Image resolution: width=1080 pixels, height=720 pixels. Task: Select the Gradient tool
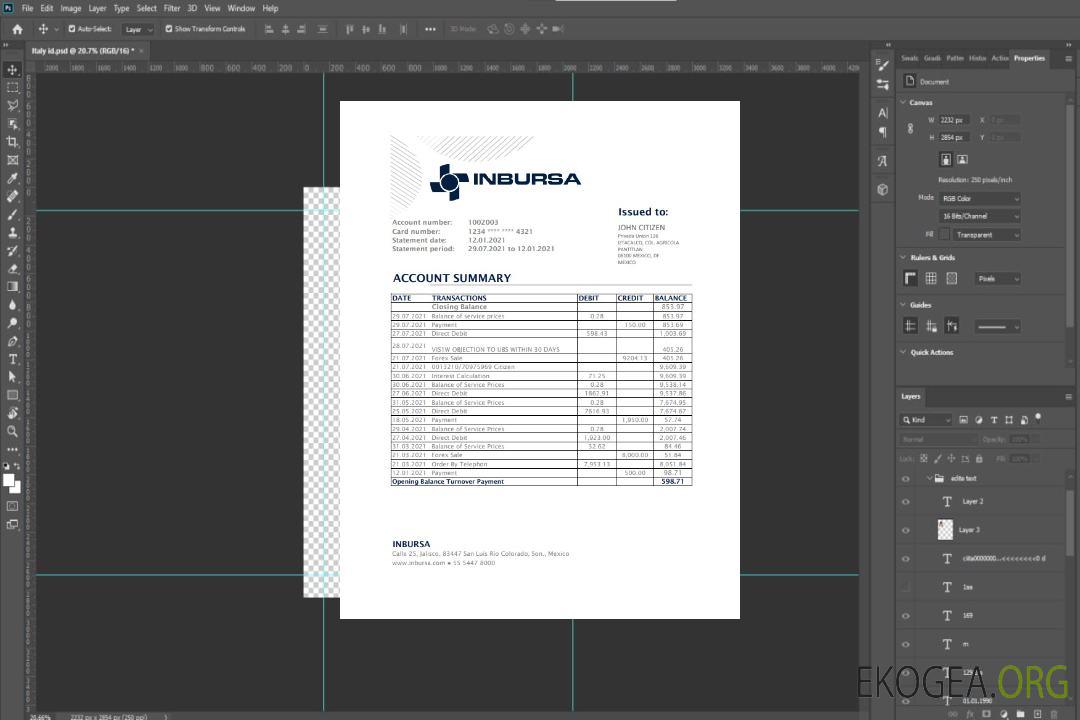(x=12, y=287)
